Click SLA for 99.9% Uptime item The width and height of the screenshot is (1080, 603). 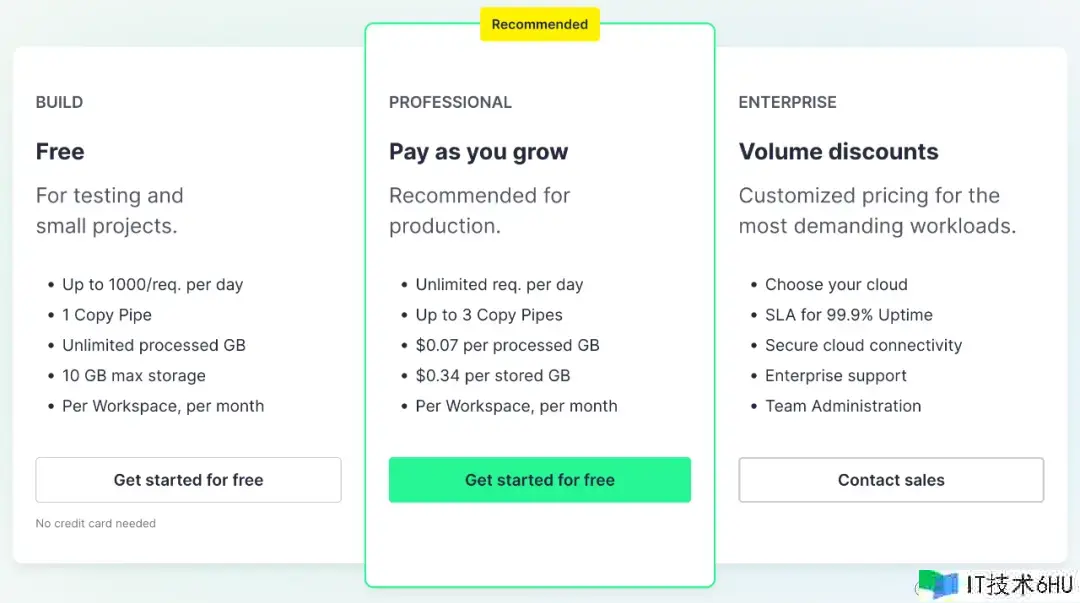pos(848,315)
